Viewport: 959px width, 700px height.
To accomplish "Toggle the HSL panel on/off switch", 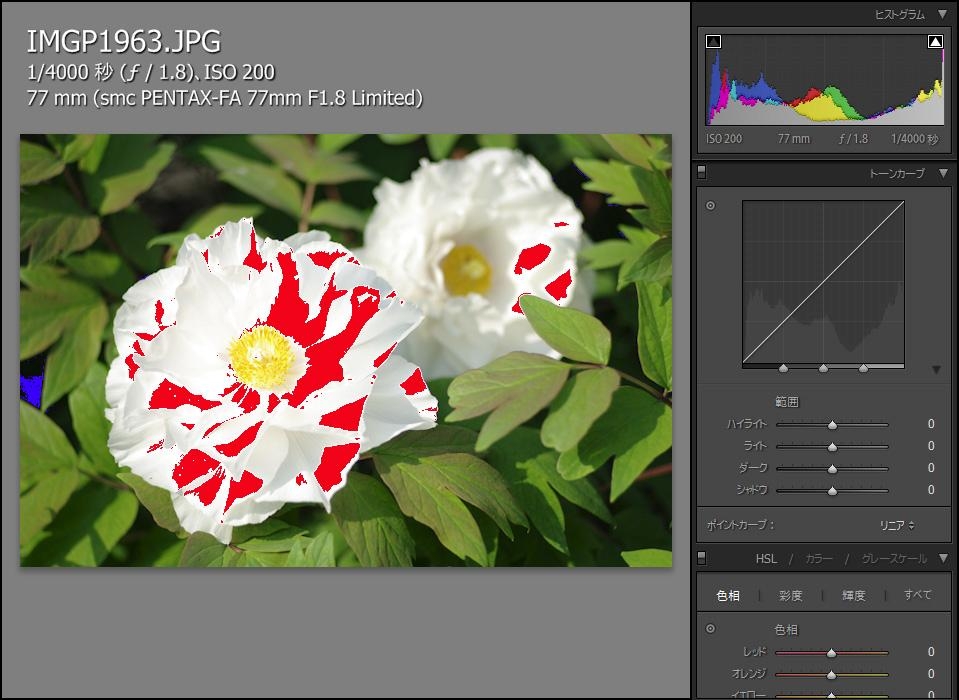I will [x=702, y=558].
